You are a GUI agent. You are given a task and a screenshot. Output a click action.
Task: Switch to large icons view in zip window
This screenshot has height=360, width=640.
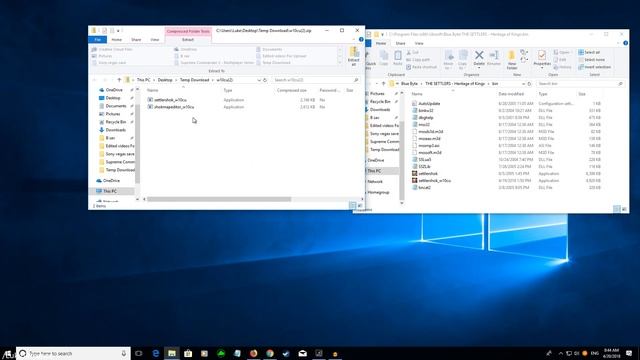point(360,205)
